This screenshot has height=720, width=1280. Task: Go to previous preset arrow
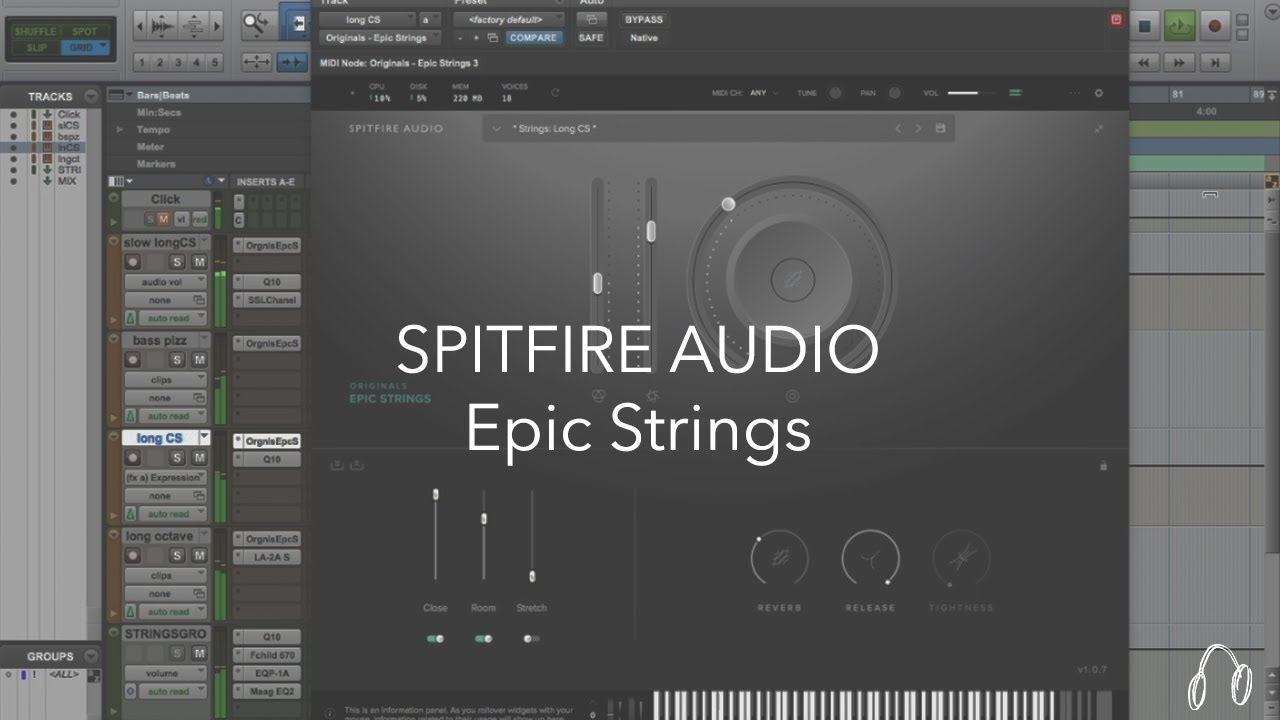898,129
